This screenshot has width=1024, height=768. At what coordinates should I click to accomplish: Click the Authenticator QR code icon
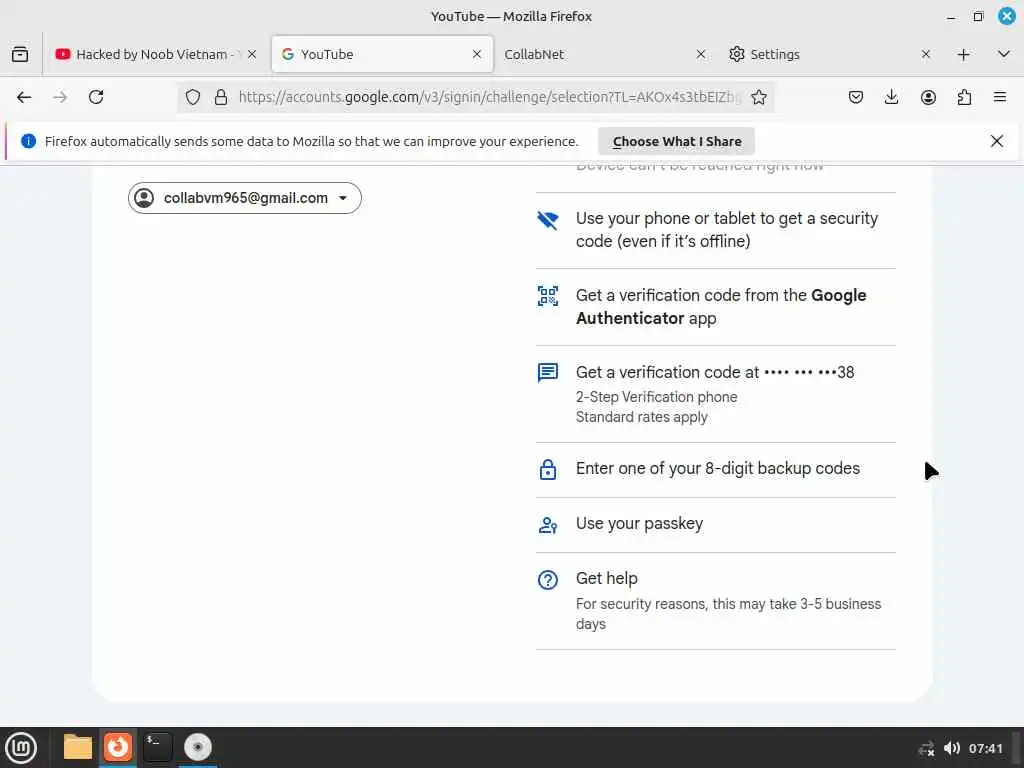pyautogui.click(x=548, y=296)
